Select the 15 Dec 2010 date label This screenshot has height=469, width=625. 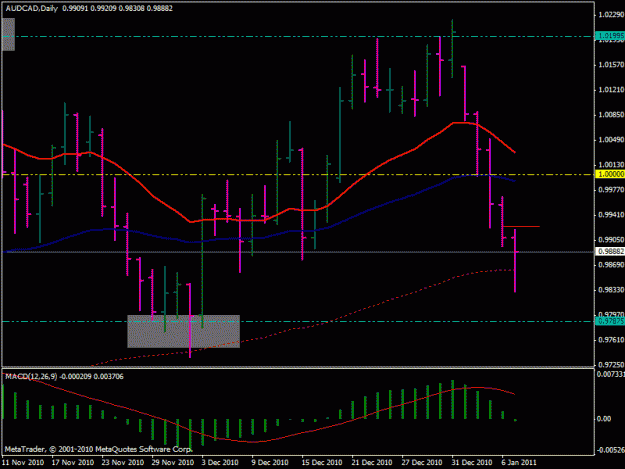point(322,463)
